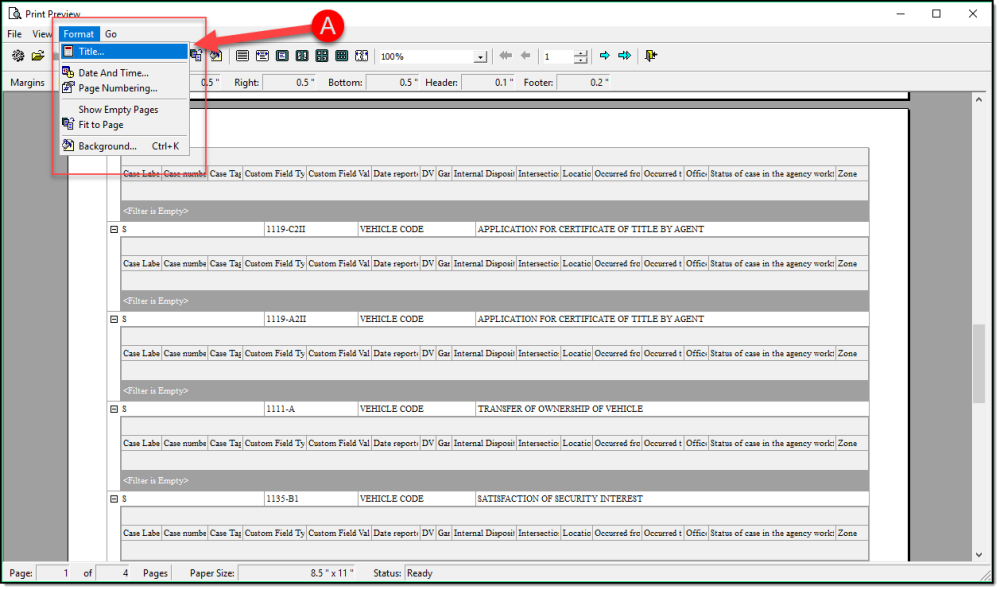This screenshot has width=1000, height=590.
Task: Select Page Numbering... menu entry
Action: pyautogui.click(x=117, y=88)
